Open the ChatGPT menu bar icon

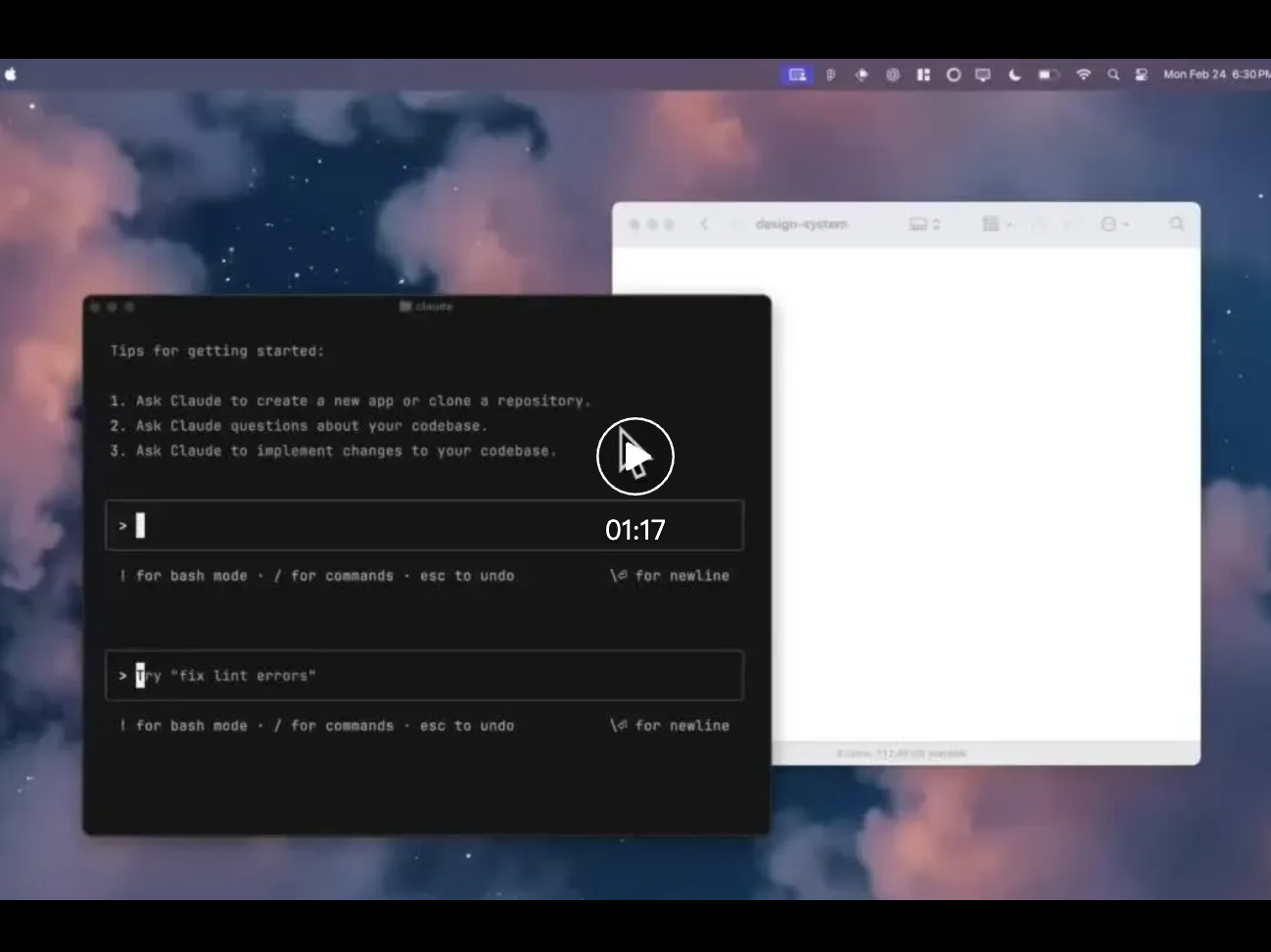pos(892,74)
